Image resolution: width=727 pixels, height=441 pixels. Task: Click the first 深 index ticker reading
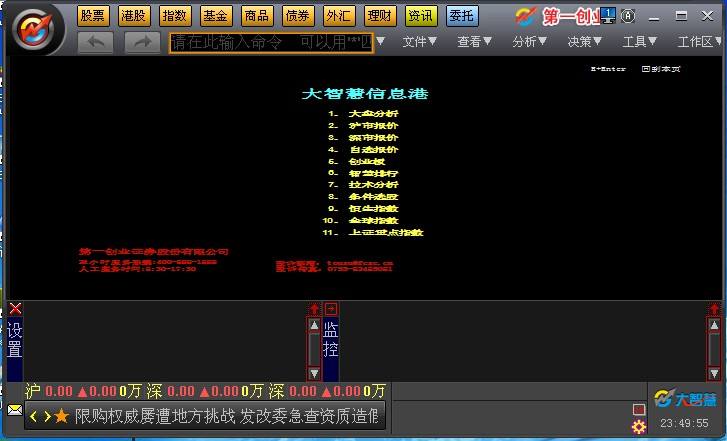click(205, 391)
